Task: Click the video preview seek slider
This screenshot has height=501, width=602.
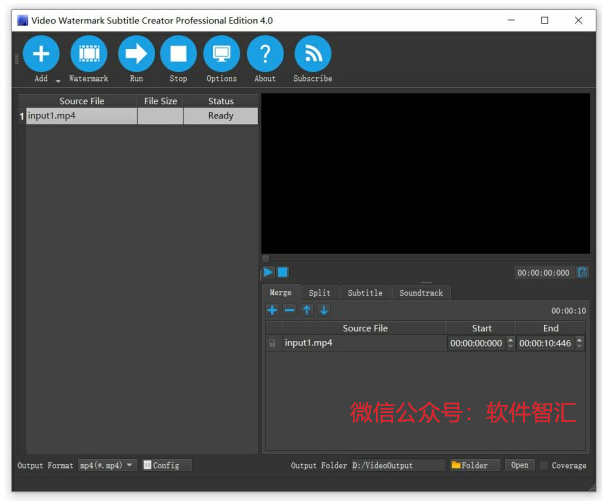Action: pyautogui.click(x=425, y=258)
